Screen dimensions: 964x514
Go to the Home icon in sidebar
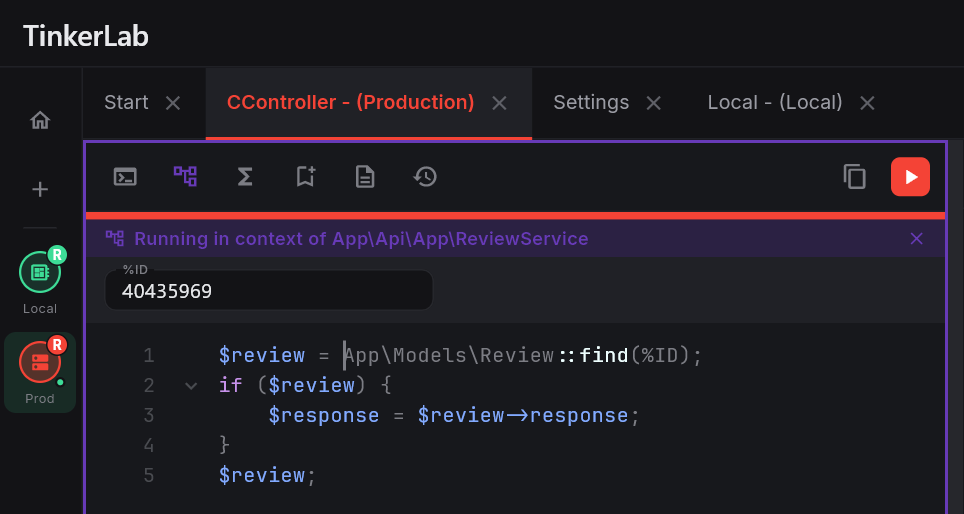pos(40,120)
